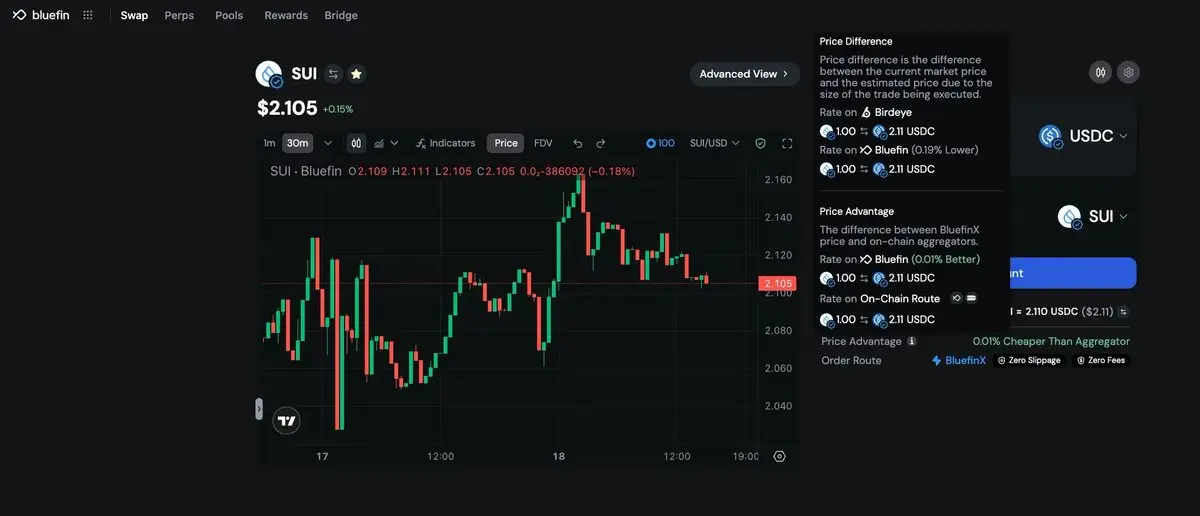This screenshot has width=1200, height=516.
Task: Click the On-Chain Route label
Action: [900, 299]
